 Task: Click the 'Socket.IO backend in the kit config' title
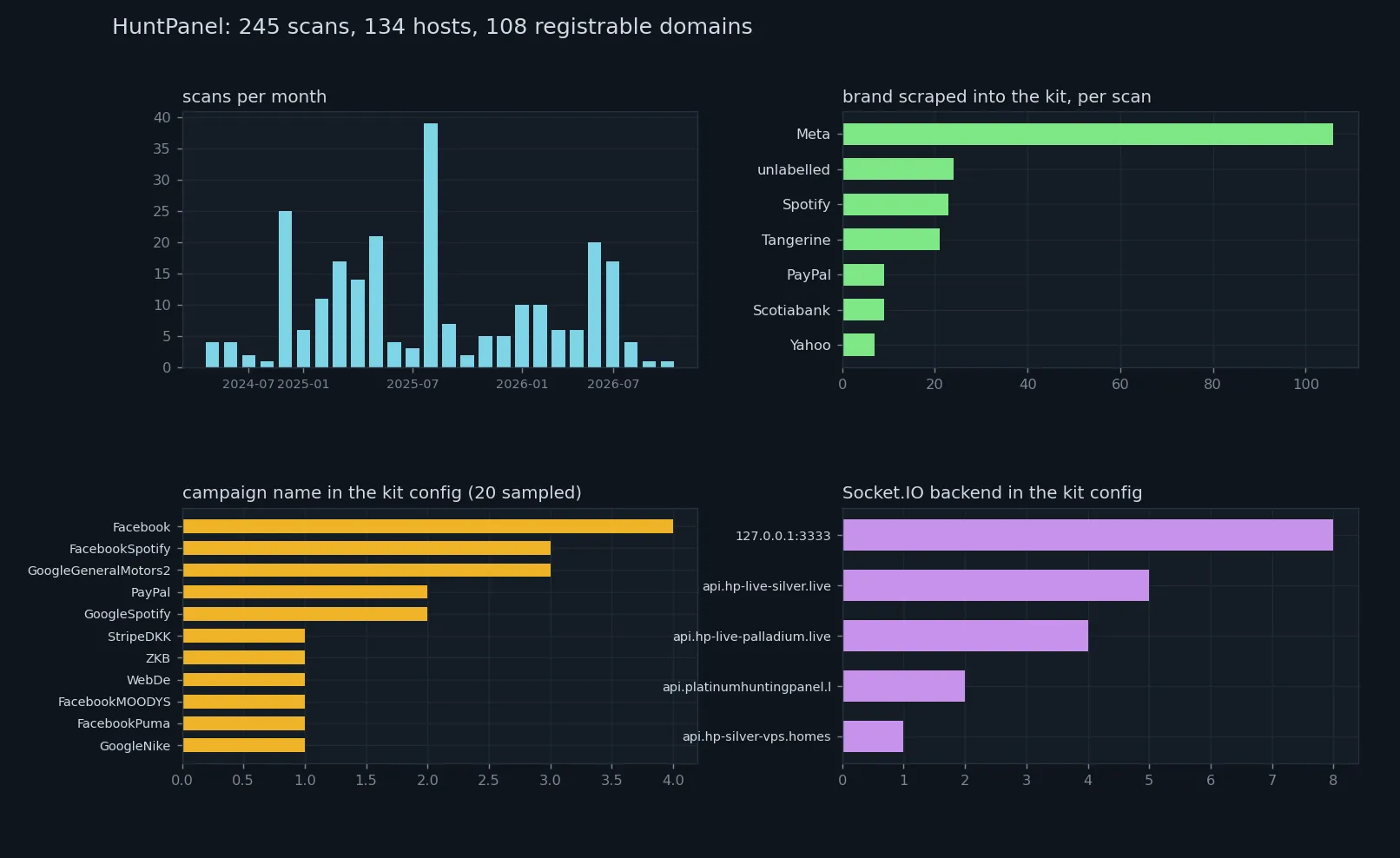(992, 492)
